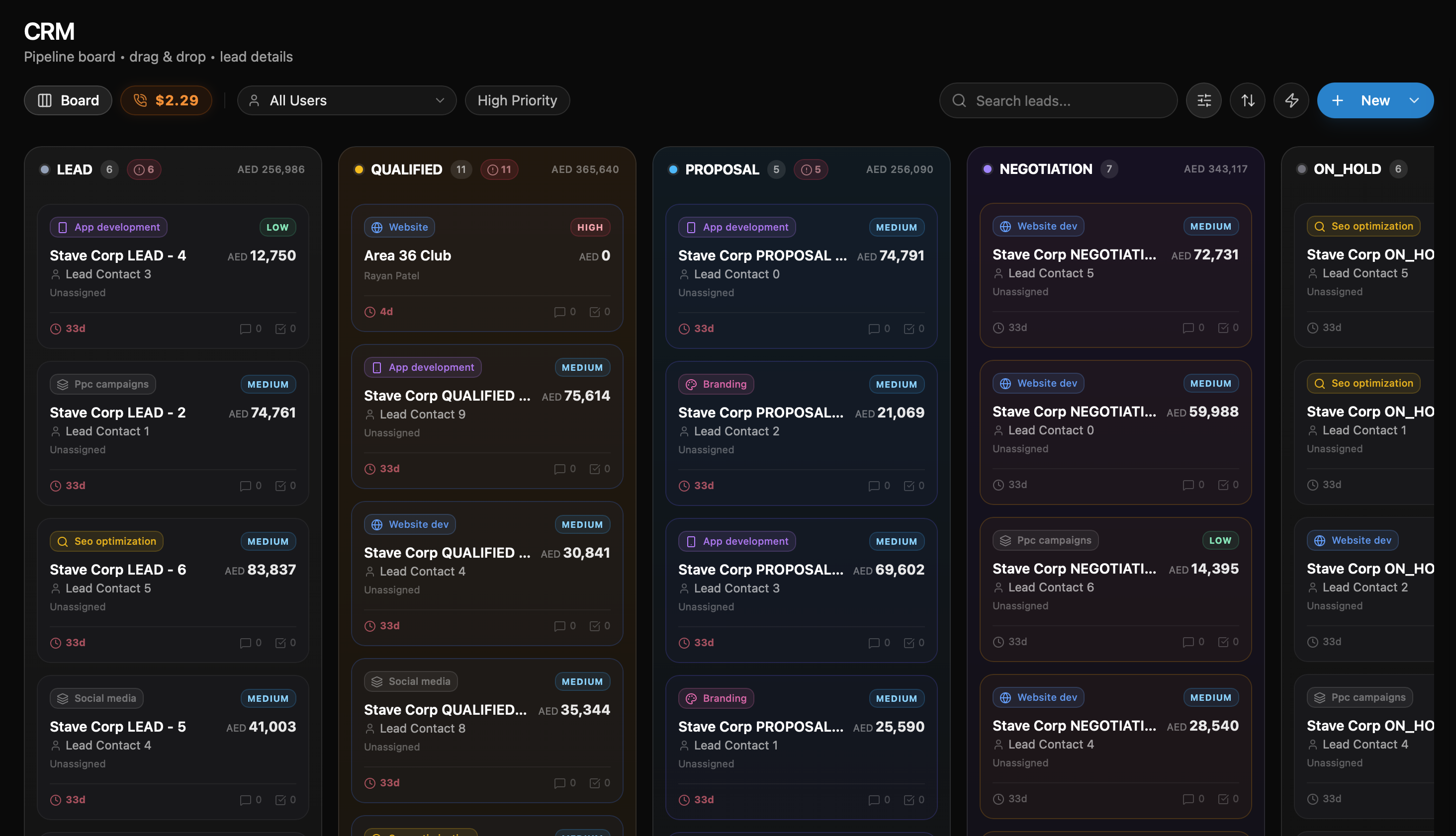
Task: Click the columns icon on the Board button
Action: [44, 100]
